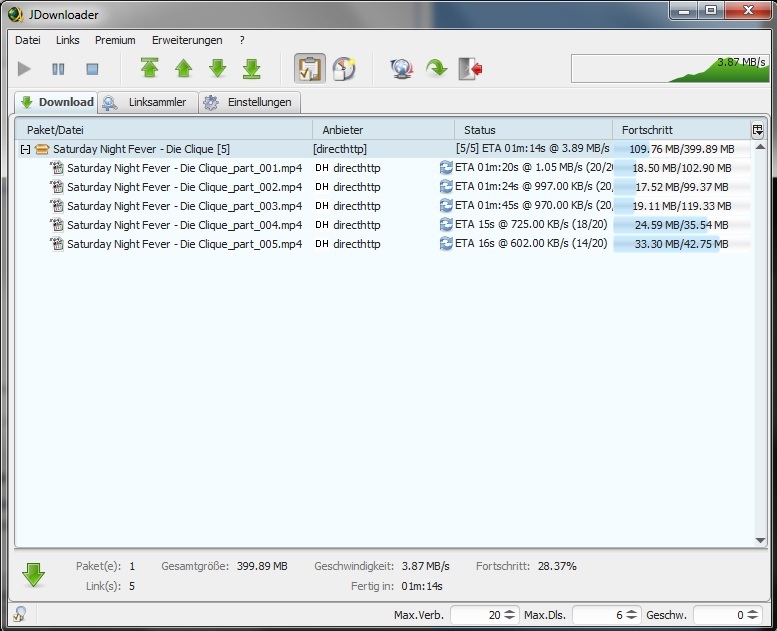
Task: Click progress bar 18.50 MB/102.90 MB
Action: tap(681, 168)
